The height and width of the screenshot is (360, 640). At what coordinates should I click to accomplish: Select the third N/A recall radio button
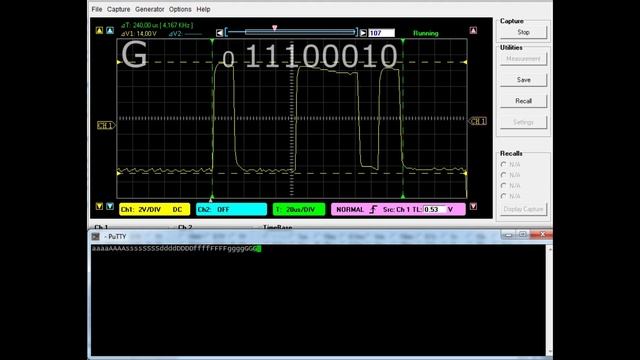tap(503, 185)
